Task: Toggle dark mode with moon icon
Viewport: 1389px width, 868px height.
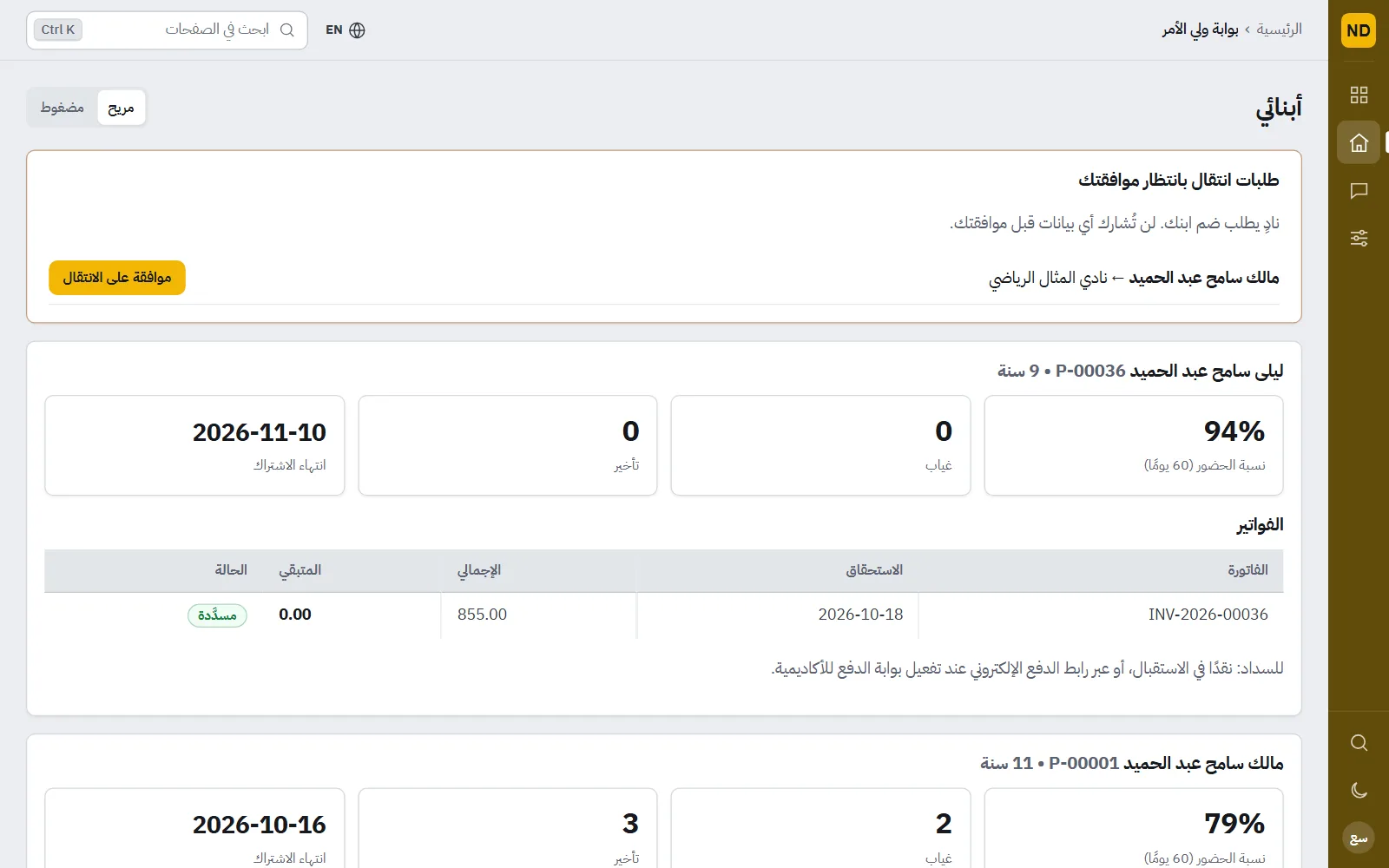Action: (1359, 790)
